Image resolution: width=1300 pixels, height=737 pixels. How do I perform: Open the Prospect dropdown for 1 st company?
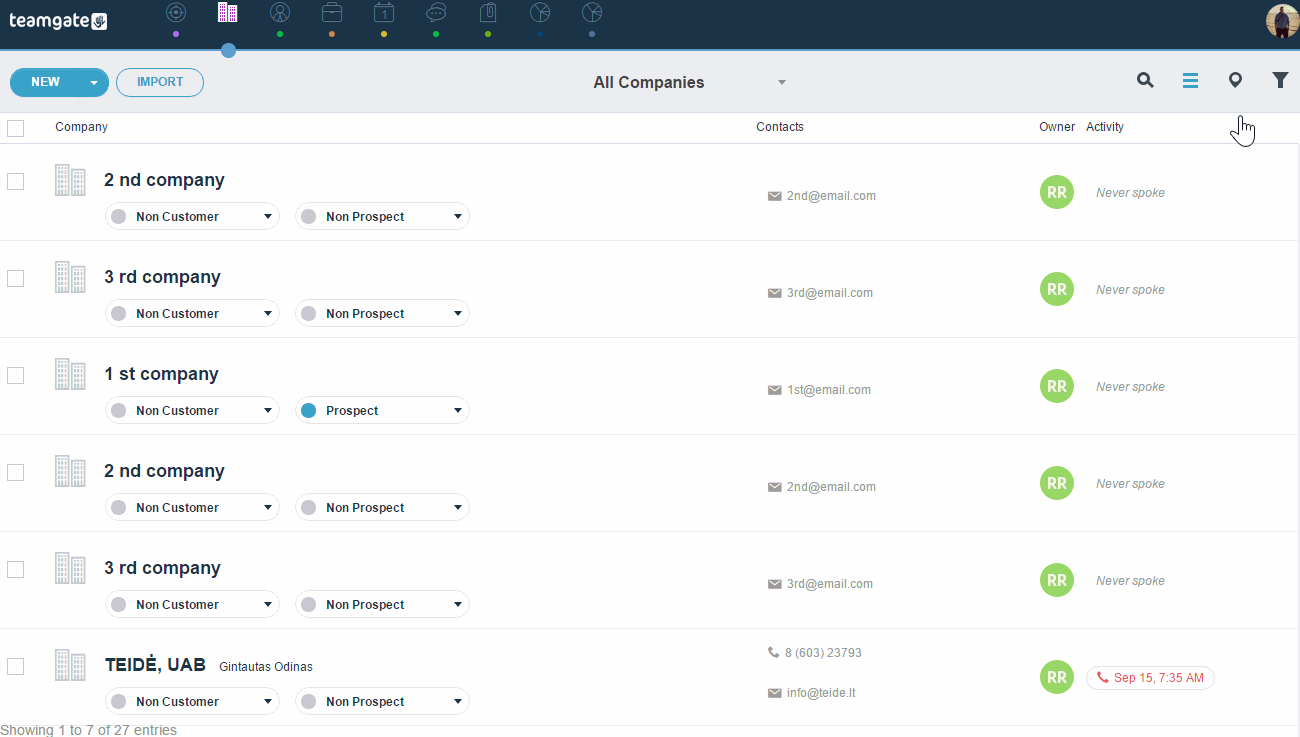click(x=382, y=410)
